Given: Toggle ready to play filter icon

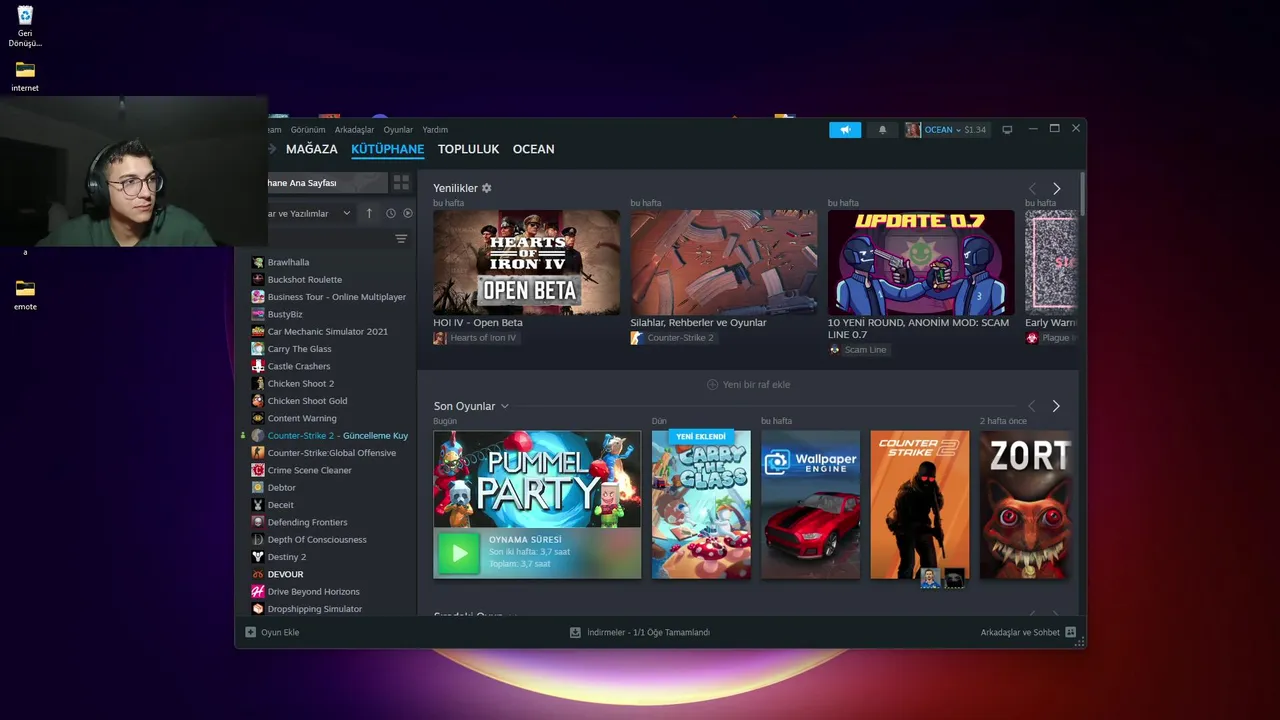Looking at the screenshot, I should pos(408,213).
